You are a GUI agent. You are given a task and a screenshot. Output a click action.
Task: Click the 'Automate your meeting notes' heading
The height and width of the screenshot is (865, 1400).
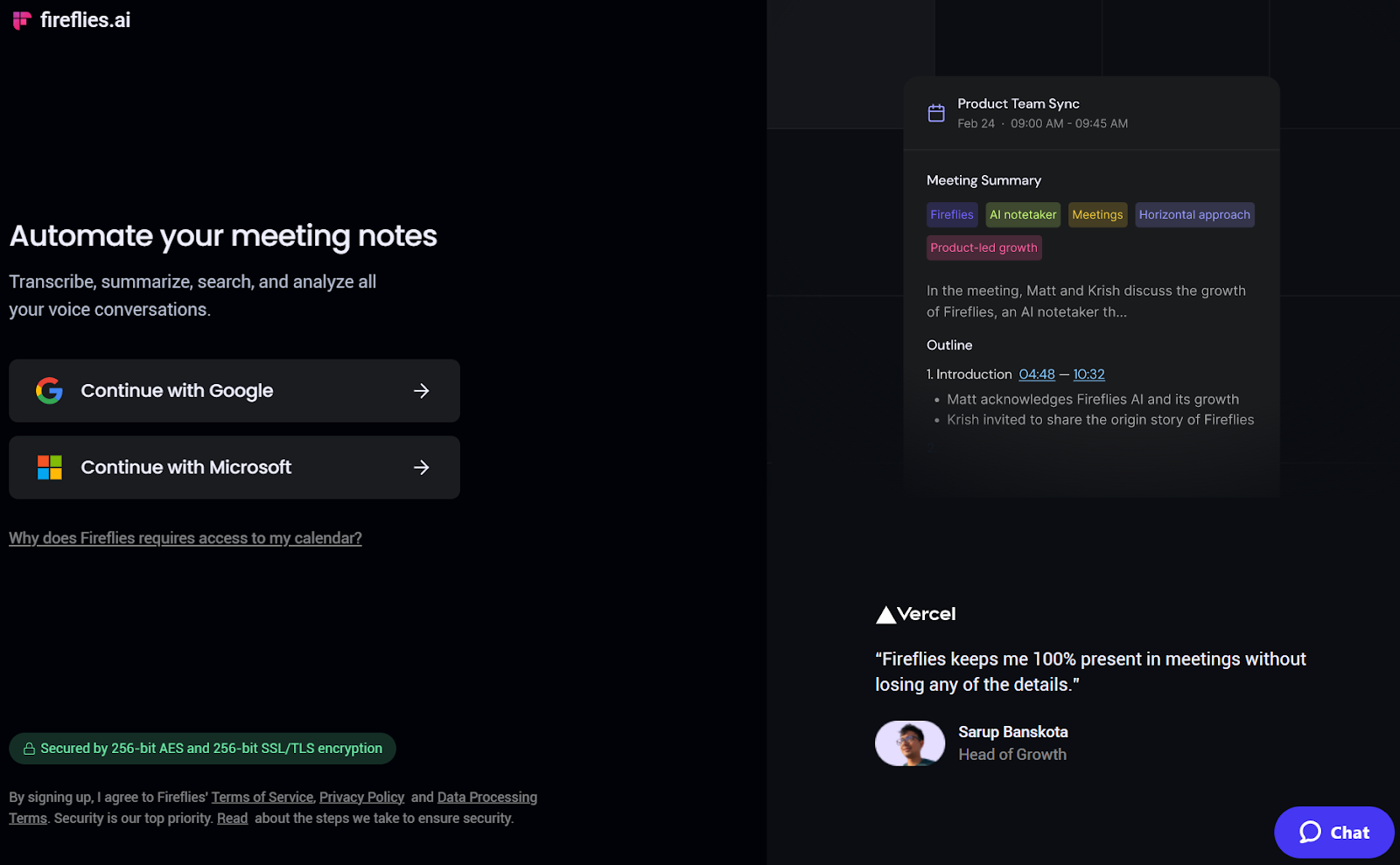[x=223, y=236]
